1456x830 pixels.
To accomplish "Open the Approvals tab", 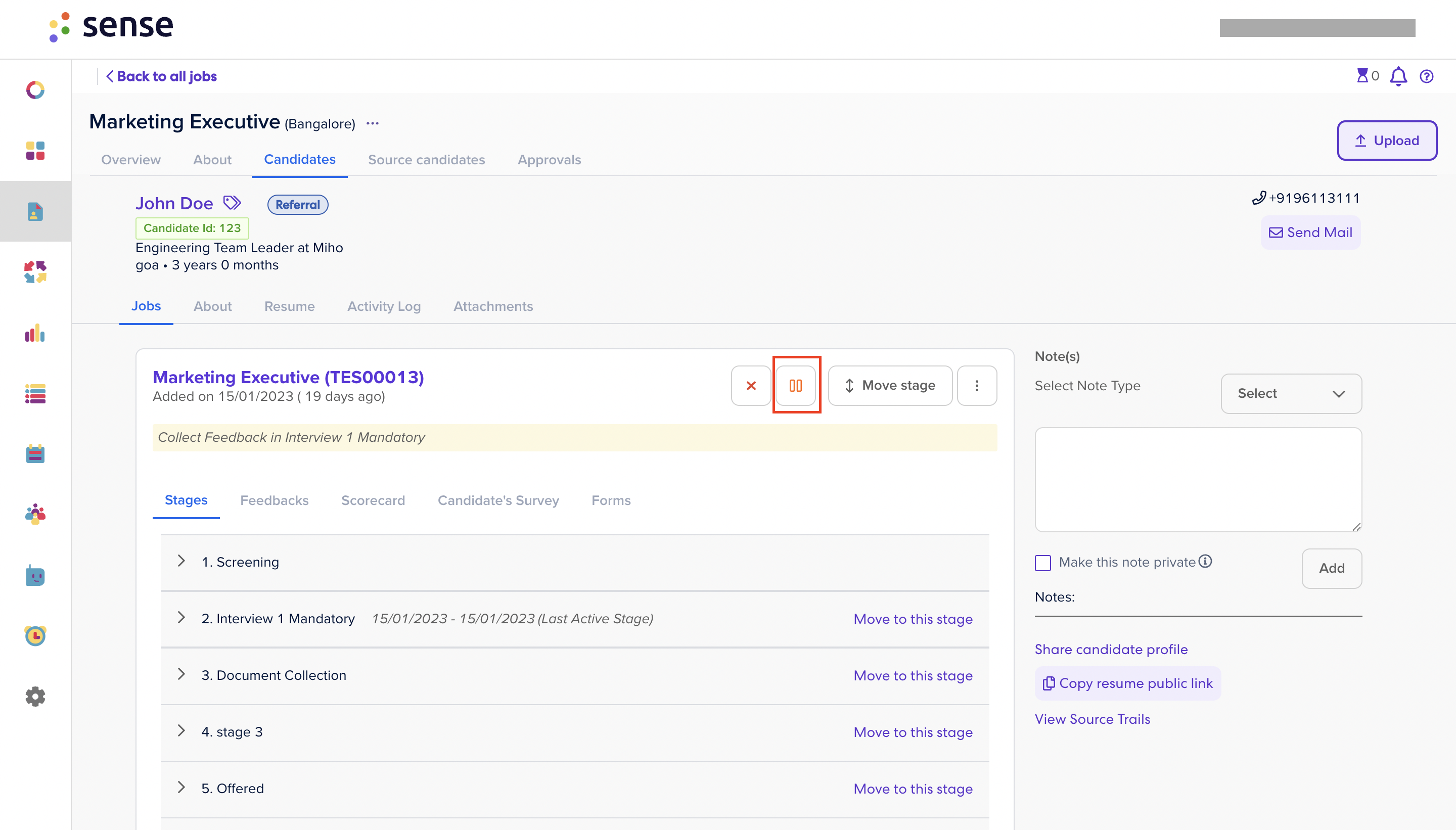I will click(x=550, y=160).
